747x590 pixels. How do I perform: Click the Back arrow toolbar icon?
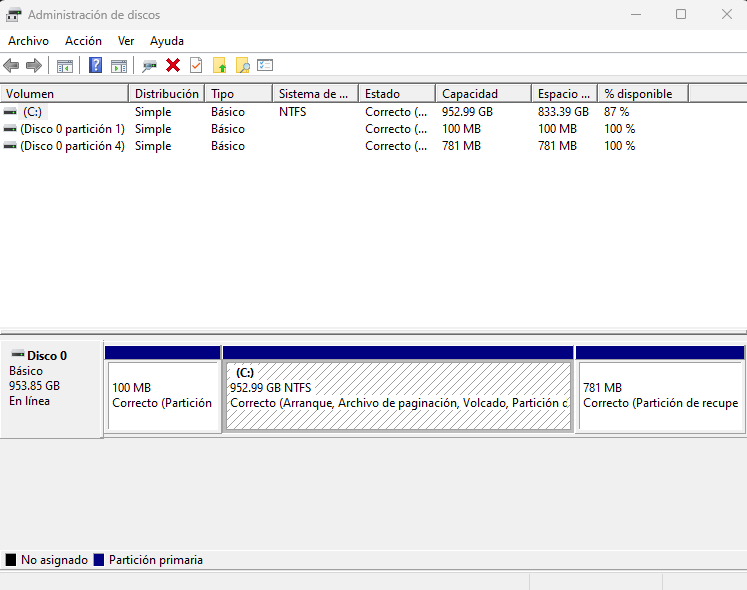pyautogui.click(x=11, y=65)
